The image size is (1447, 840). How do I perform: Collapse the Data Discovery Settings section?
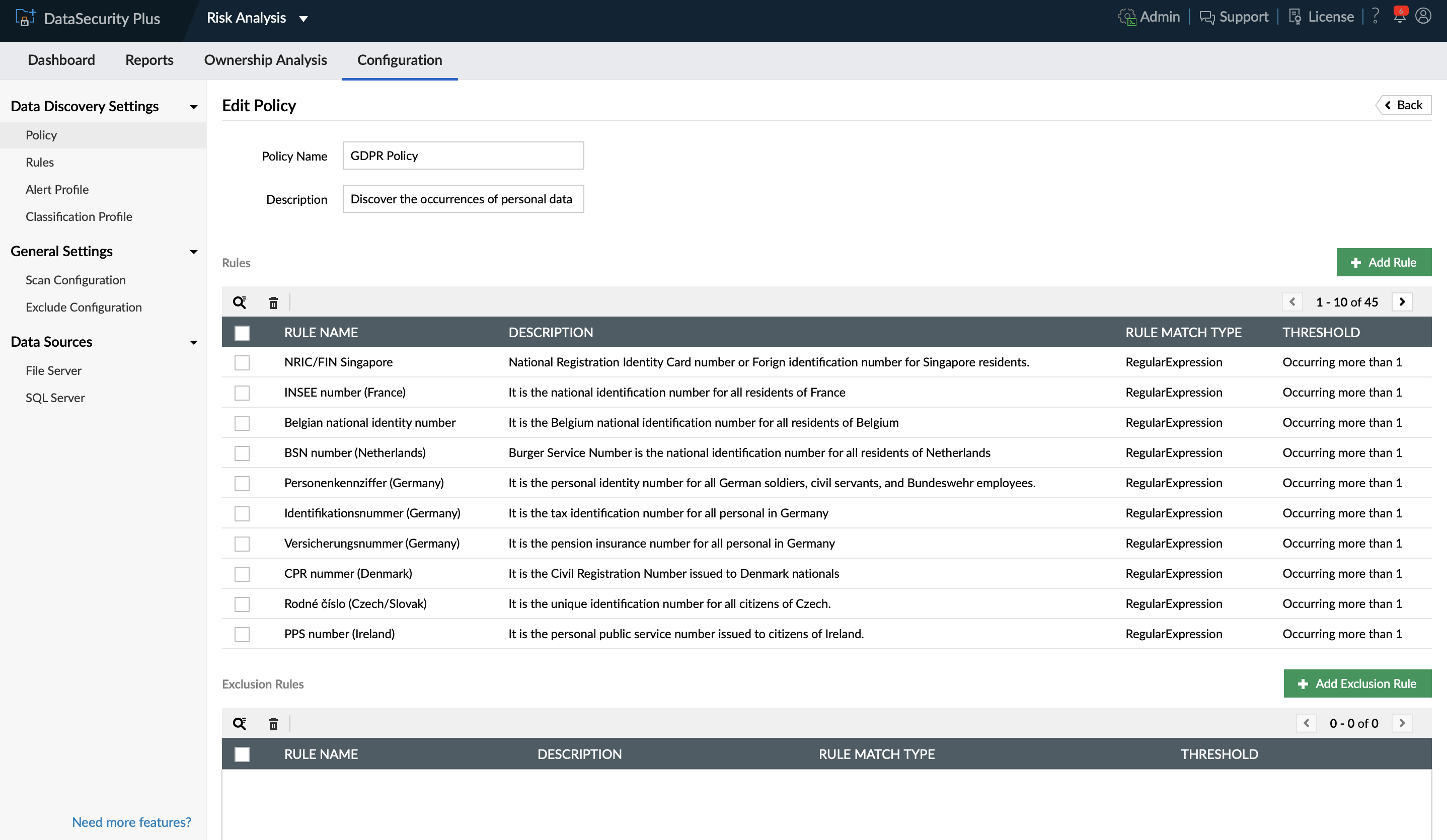[x=193, y=107]
